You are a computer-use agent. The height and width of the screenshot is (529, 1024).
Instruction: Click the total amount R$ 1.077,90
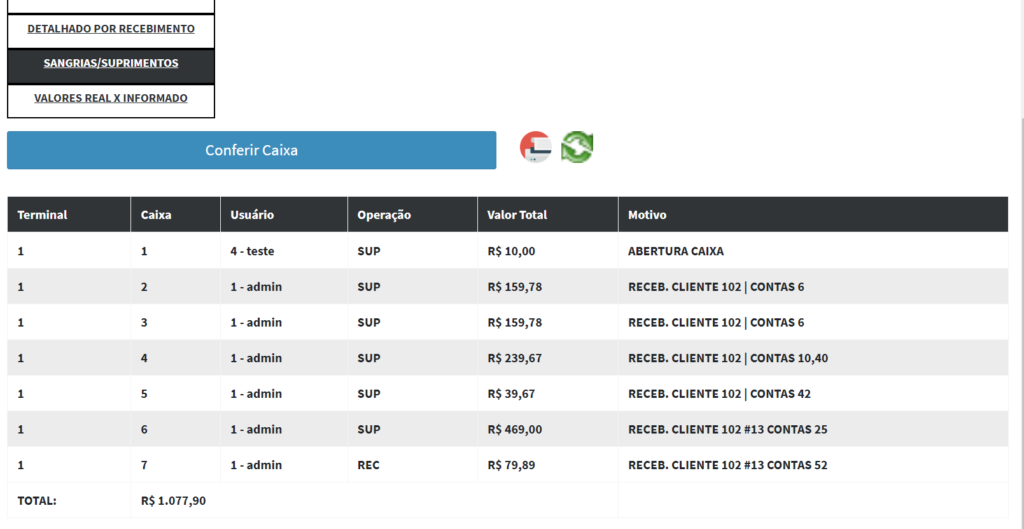pos(174,501)
